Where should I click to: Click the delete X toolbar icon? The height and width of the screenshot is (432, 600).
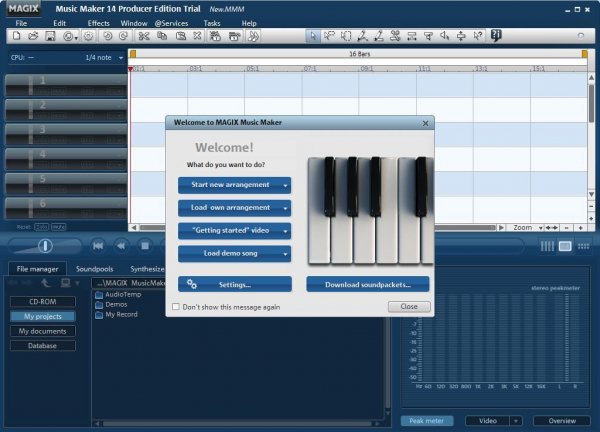[197, 36]
